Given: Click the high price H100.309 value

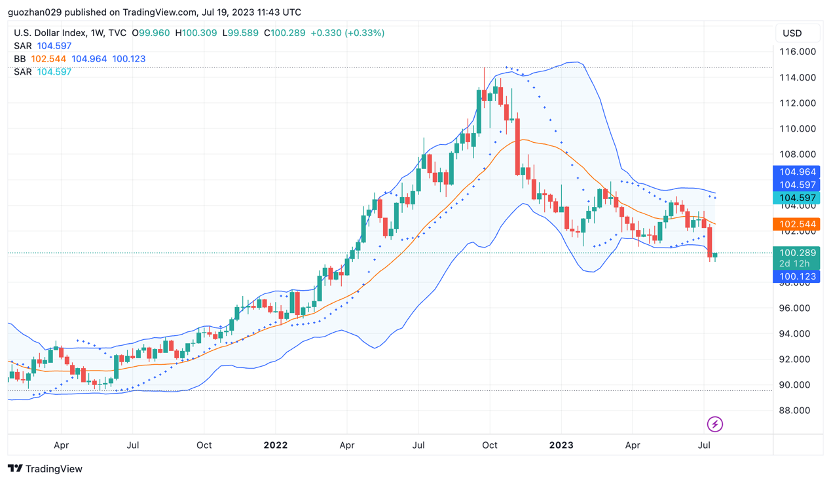Looking at the screenshot, I should pos(196,33).
